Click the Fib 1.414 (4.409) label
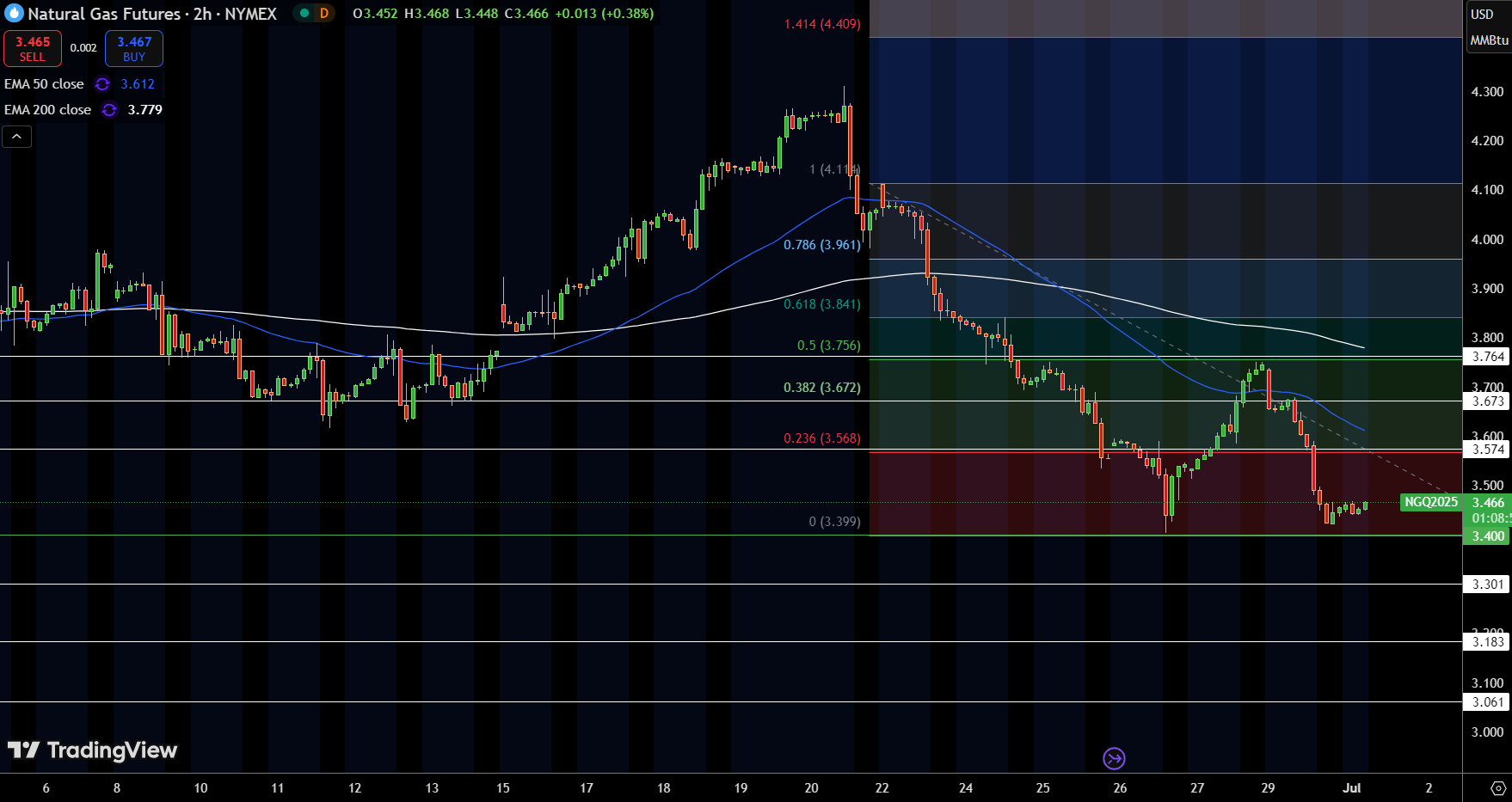This screenshot has width=1512, height=802. click(822, 24)
